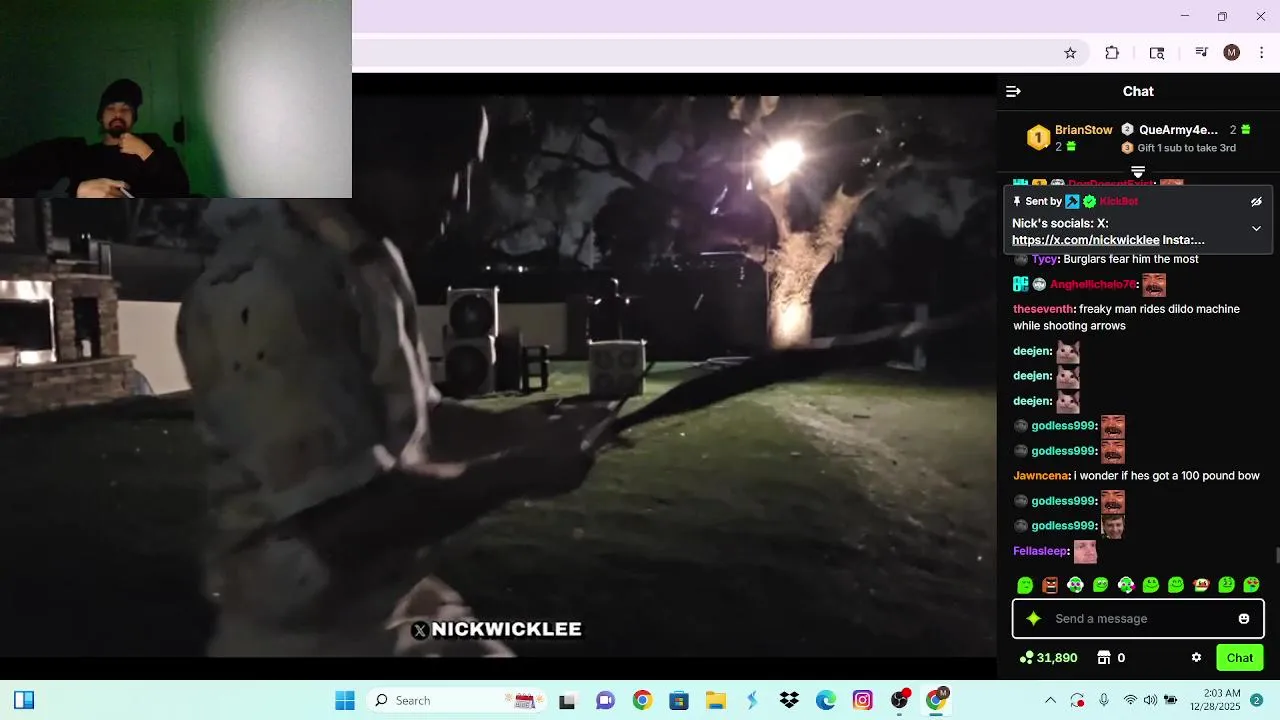The height and width of the screenshot is (720, 1280).
Task: Click username Anghelichelo76 in chat
Action: point(1092,285)
